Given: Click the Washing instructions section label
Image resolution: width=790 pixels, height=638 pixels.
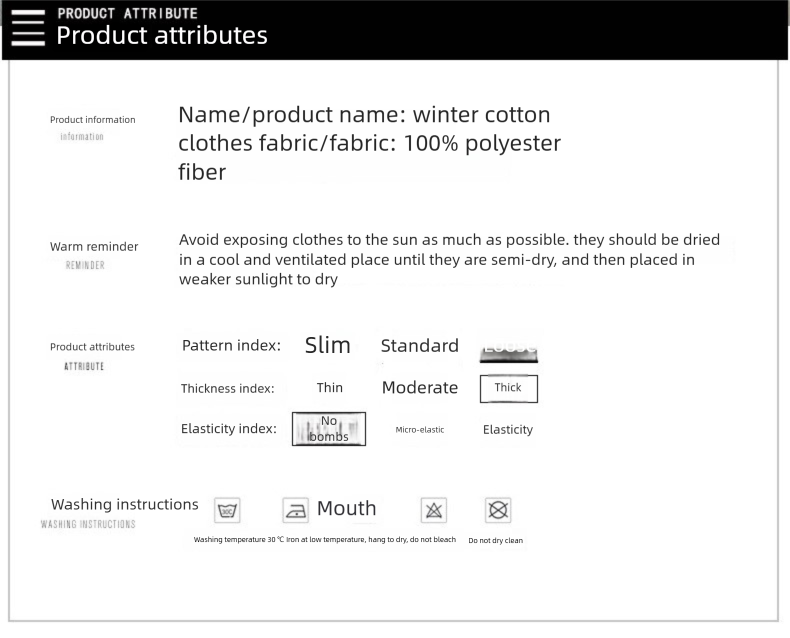Looking at the screenshot, I should 125,505.
